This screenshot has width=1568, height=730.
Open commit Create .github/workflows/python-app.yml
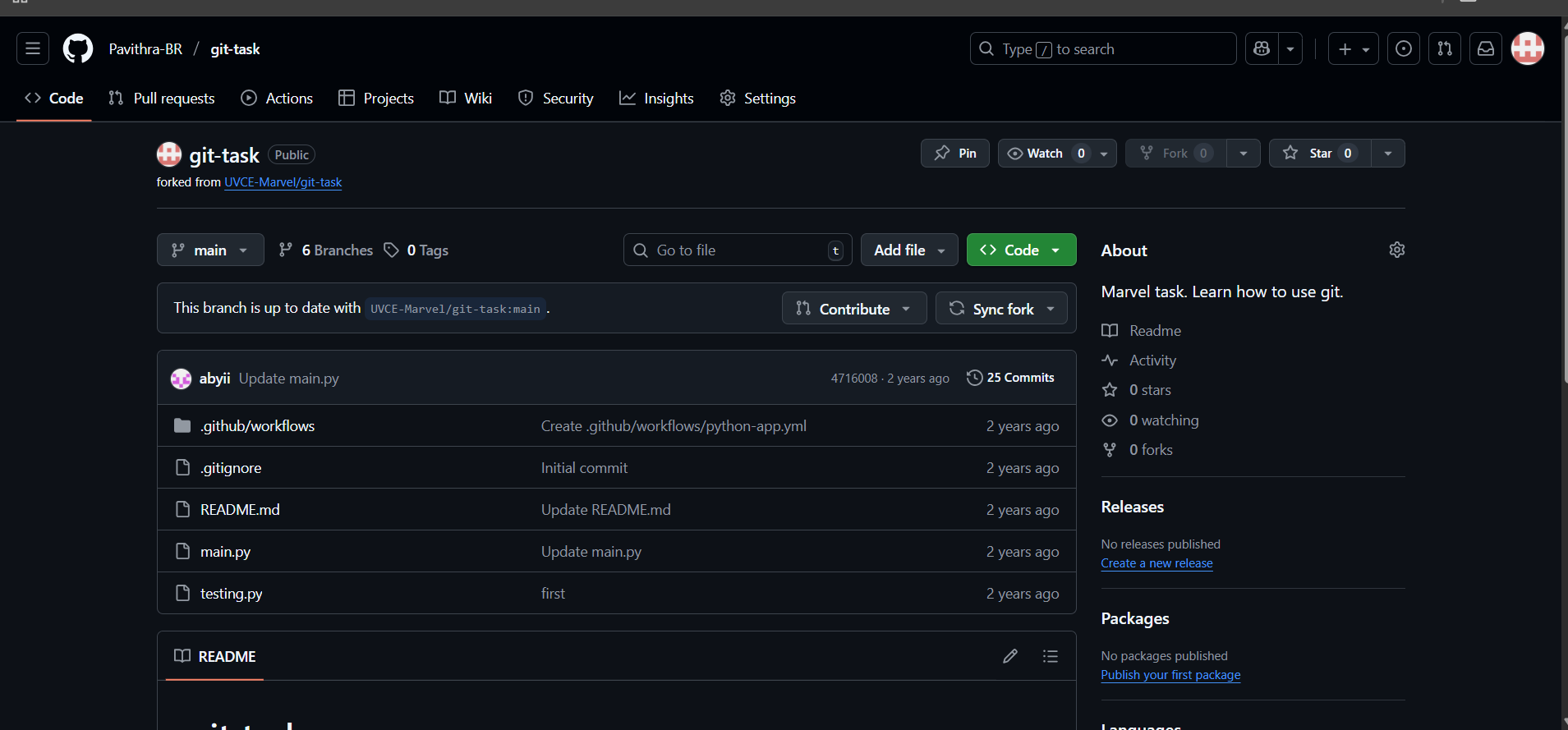pos(674,426)
